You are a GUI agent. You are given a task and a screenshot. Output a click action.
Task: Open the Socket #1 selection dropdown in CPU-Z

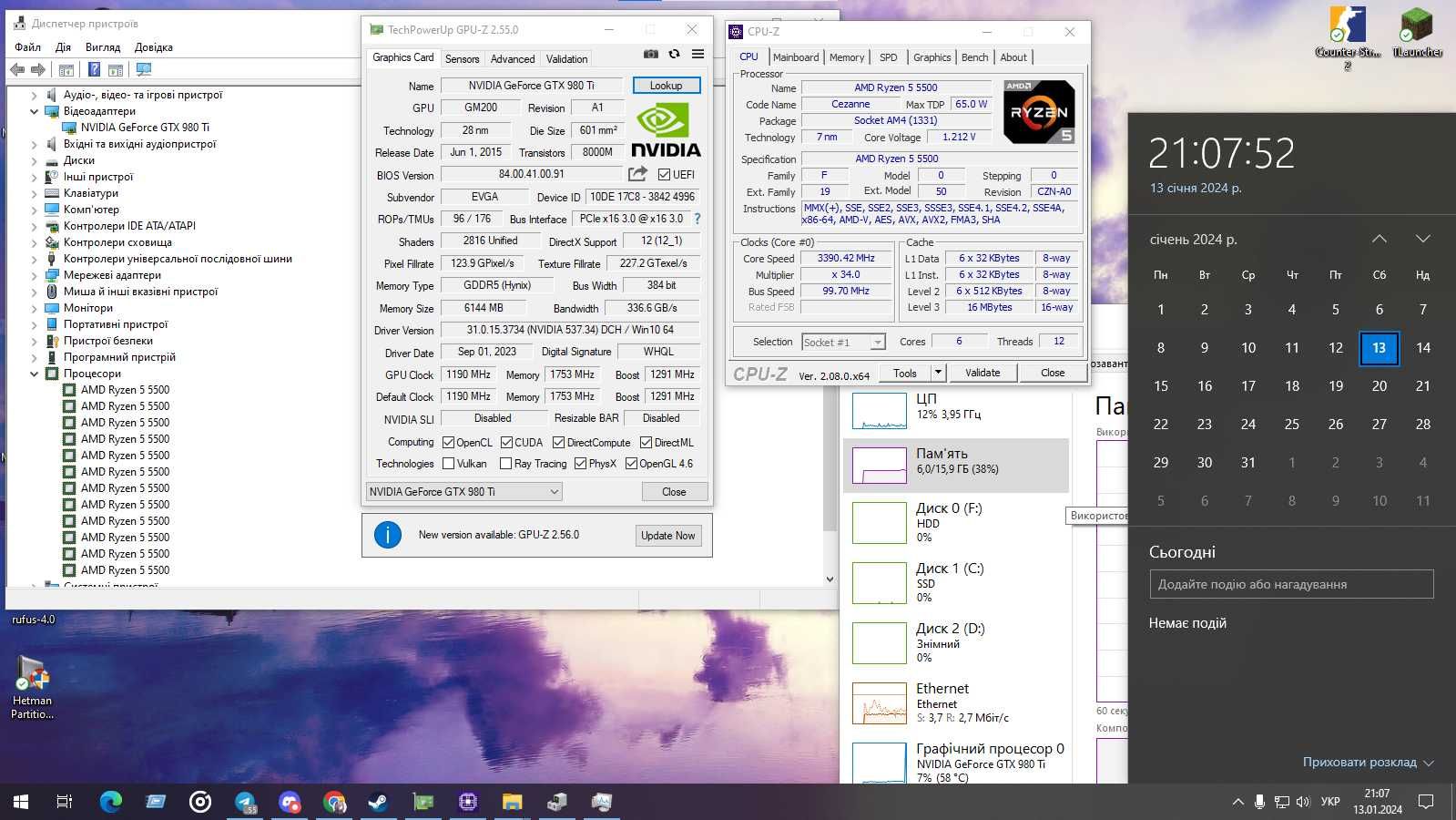843,343
